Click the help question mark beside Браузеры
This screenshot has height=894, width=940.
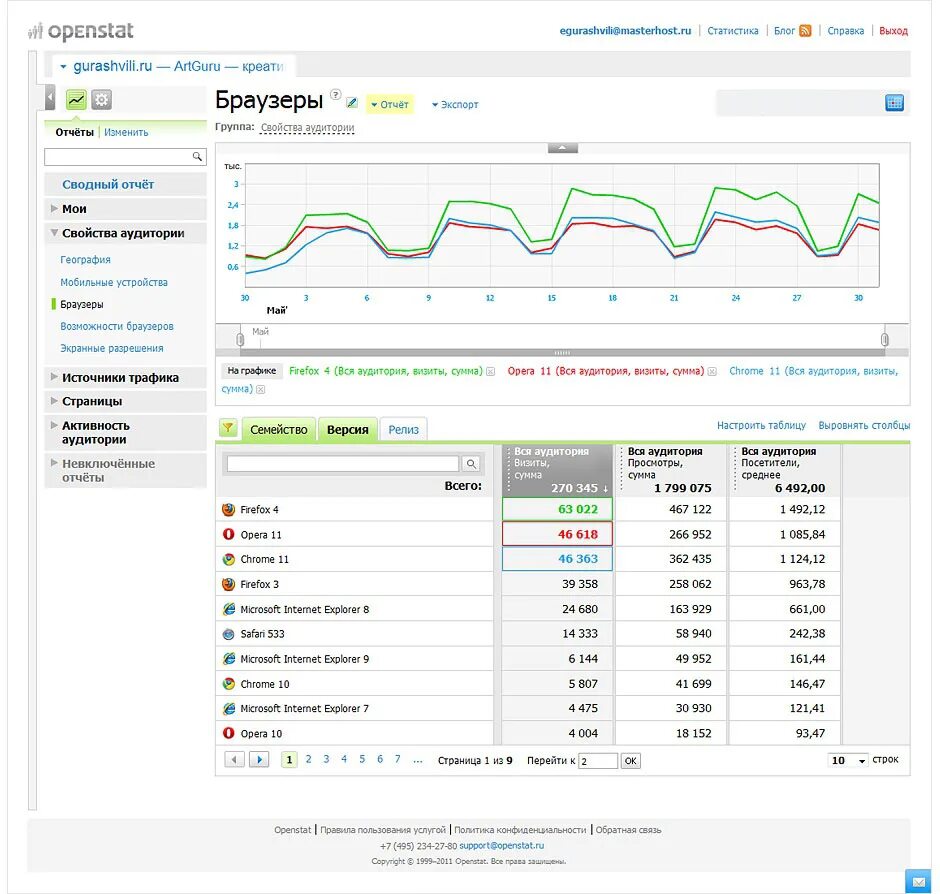click(x=336, y=94)
